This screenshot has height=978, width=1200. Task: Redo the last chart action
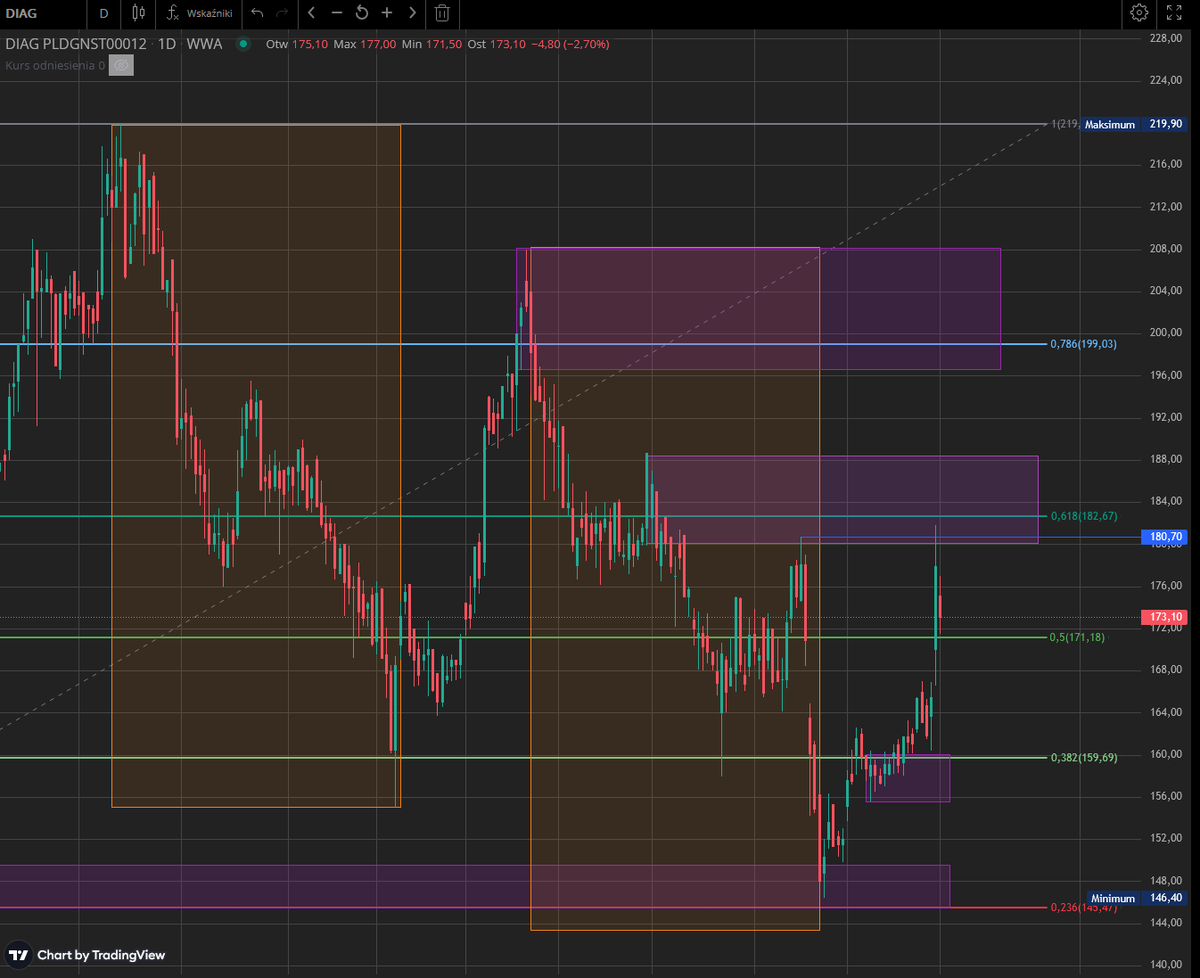(282, 13)
